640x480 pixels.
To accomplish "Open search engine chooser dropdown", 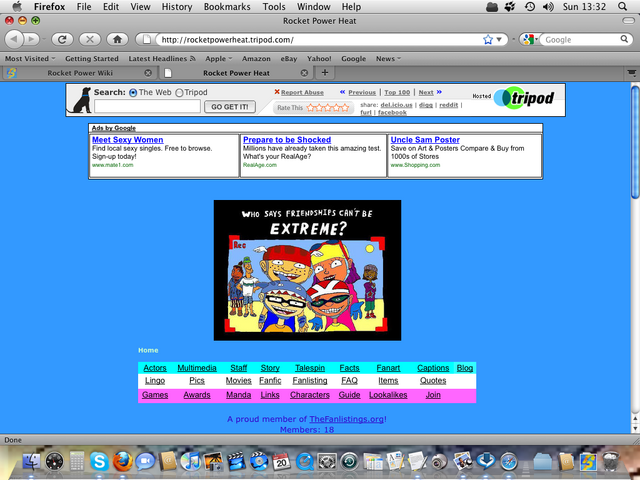I will tap(529, 40).
